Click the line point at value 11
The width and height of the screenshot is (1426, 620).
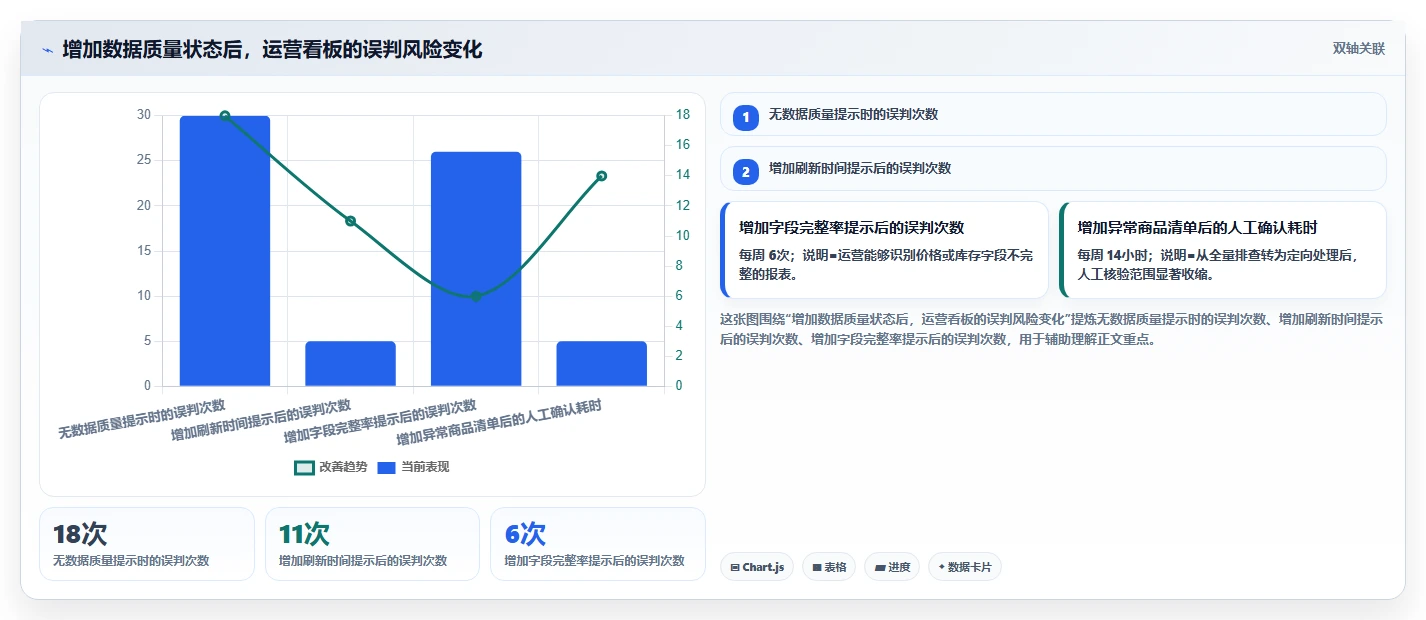(350, 221)
